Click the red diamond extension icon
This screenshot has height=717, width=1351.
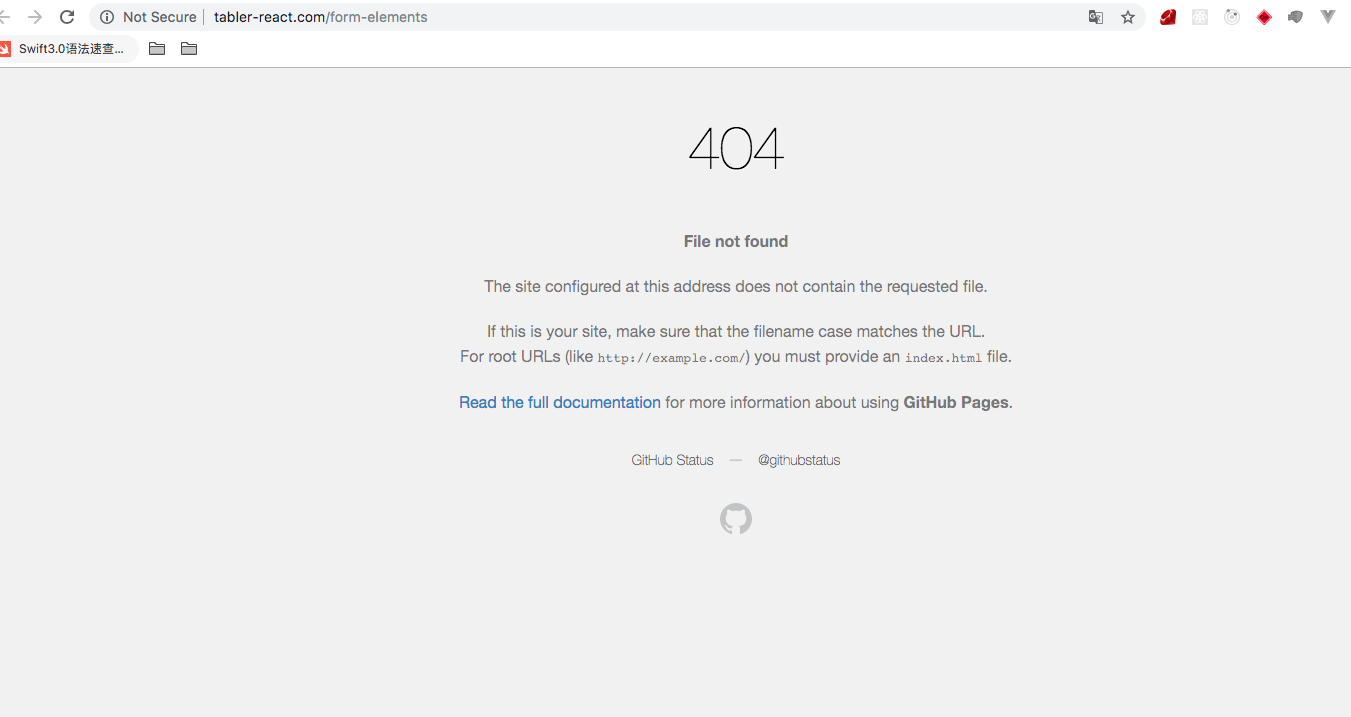click(x=1264, y=16)
